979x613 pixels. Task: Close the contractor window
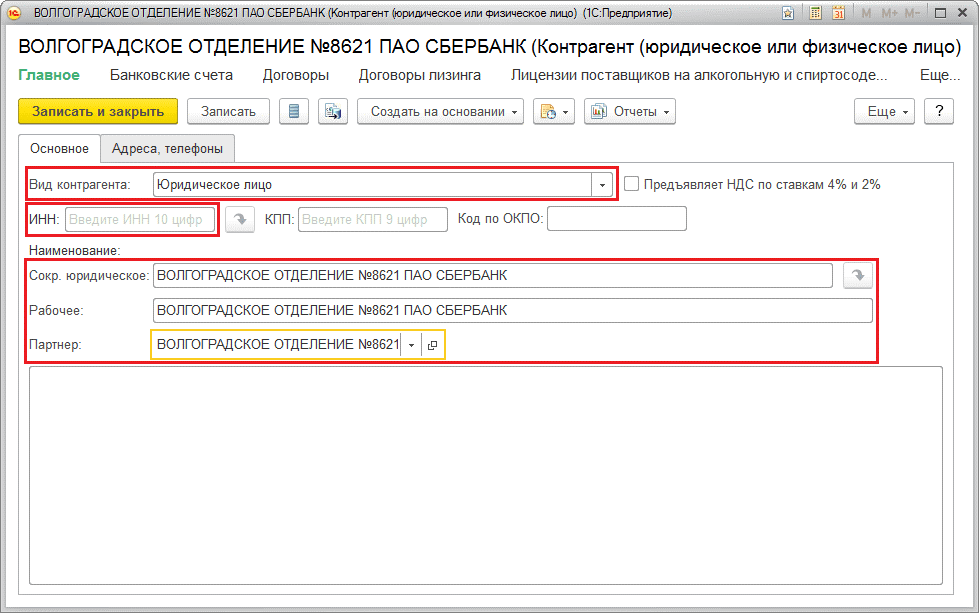(x=963, y=13)
